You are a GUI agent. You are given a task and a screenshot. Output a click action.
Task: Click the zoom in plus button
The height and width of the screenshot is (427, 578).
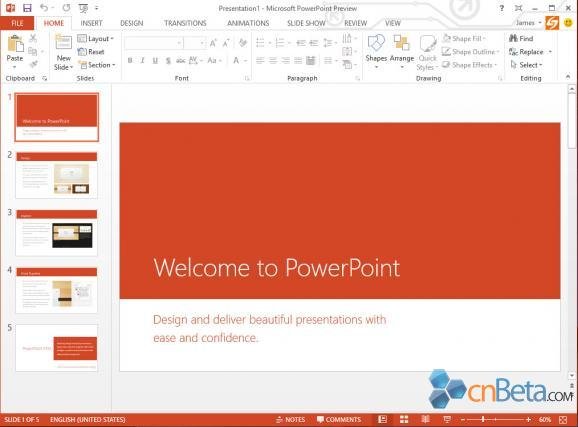pyautogui.click(x=528, y=420)
